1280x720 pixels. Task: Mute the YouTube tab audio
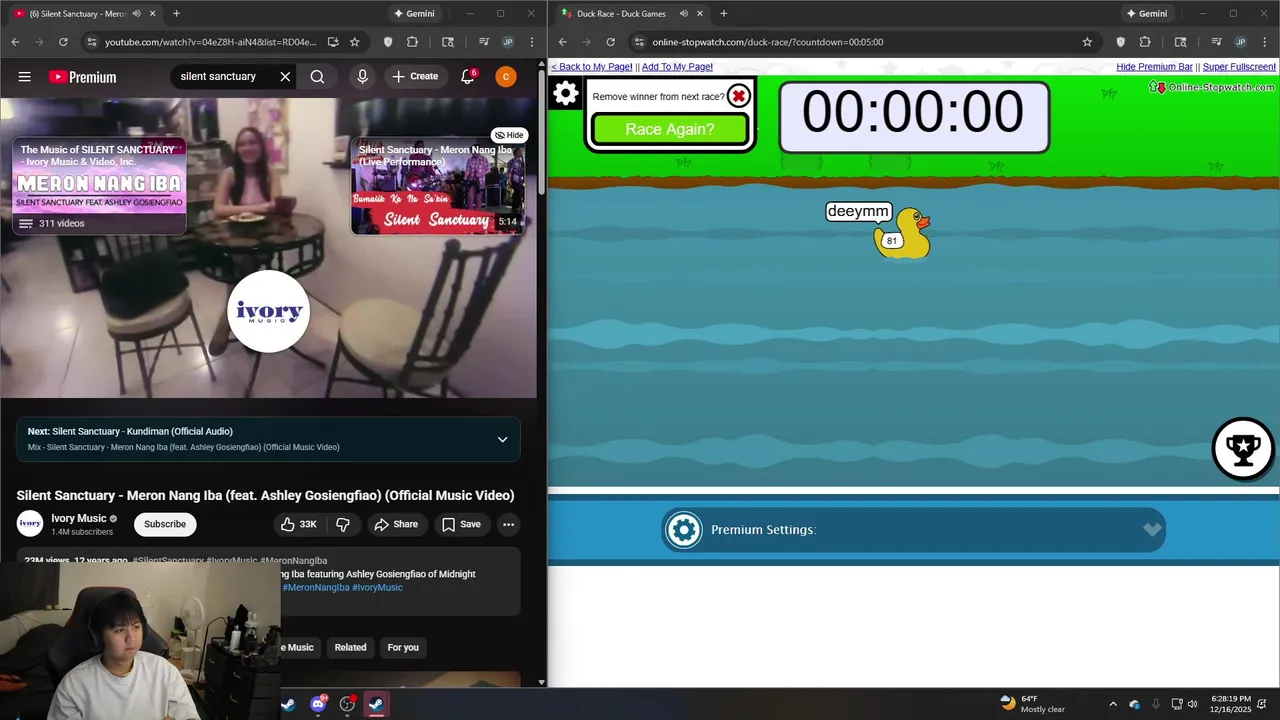(137, 14)
